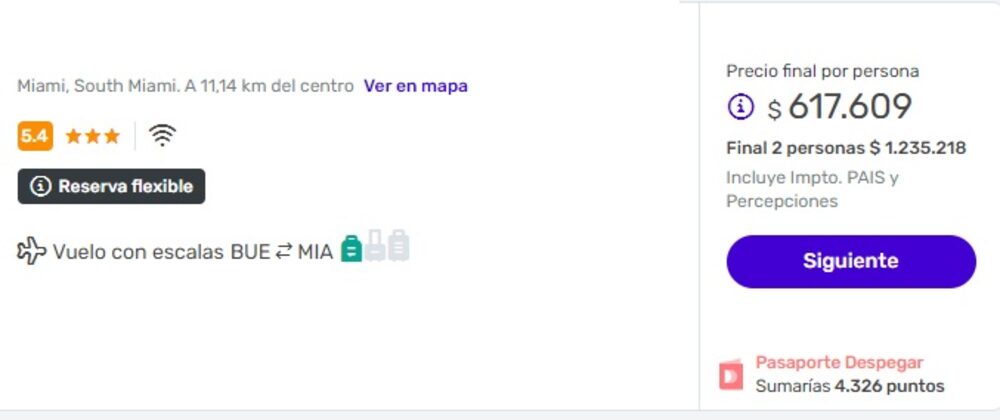Click the Sumarías 4.326 puntos text
This screenshot has height=420, width=1000.
click(849, 386)
